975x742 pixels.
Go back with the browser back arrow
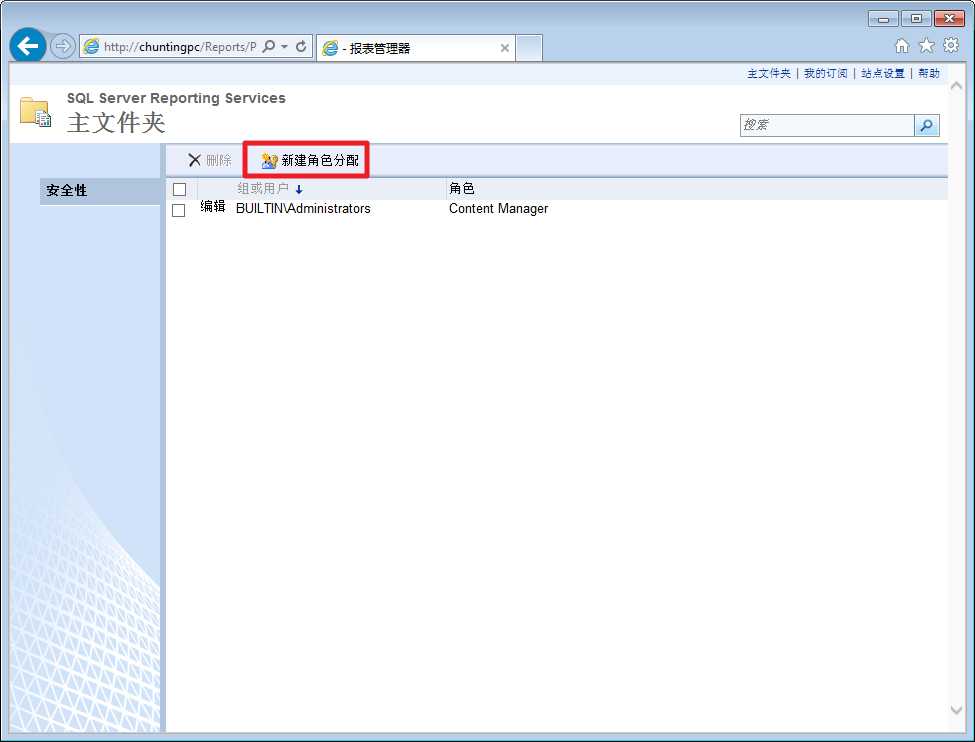[x=27, y=45]
